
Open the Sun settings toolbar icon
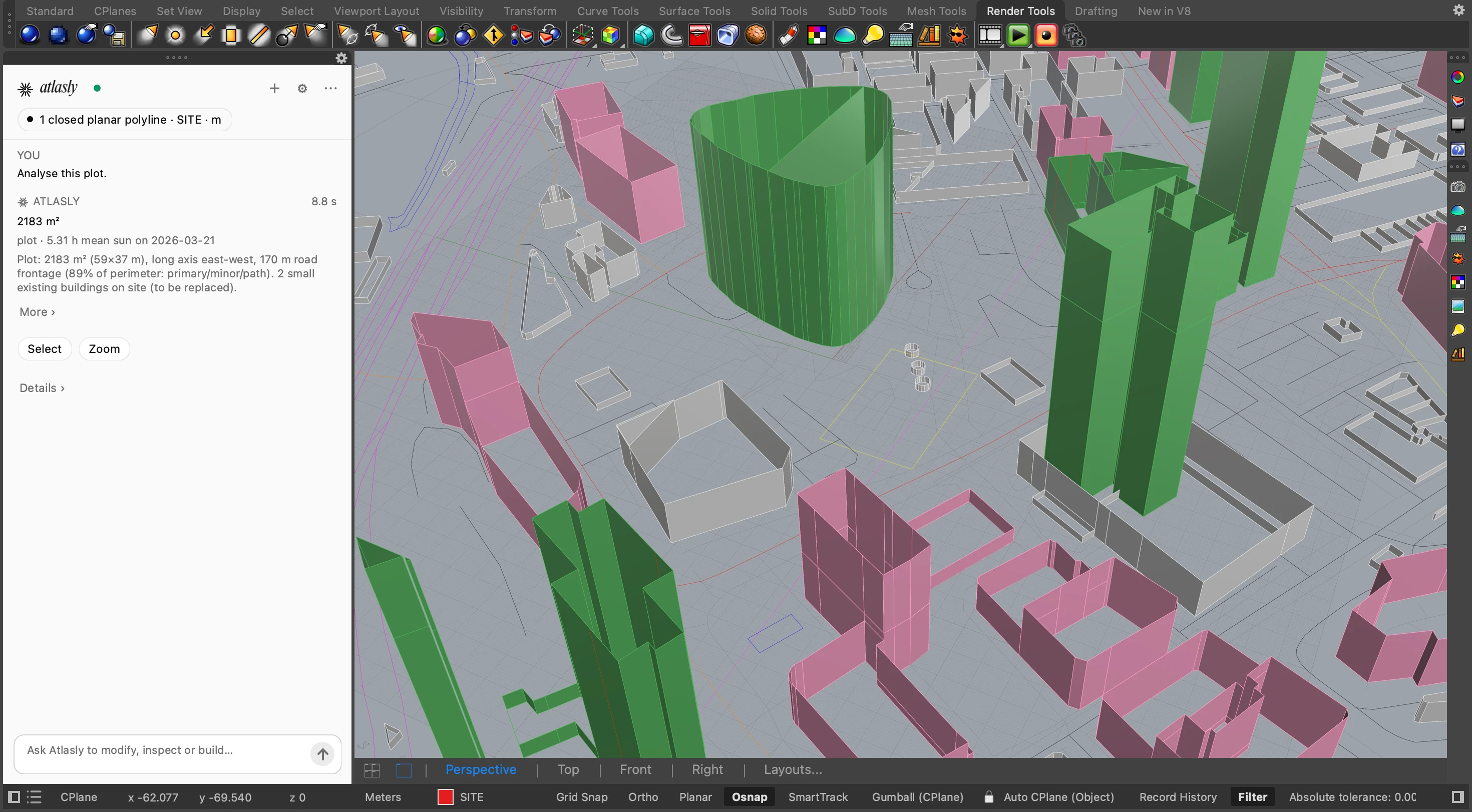pyautogui.click(x=958, y=36)
